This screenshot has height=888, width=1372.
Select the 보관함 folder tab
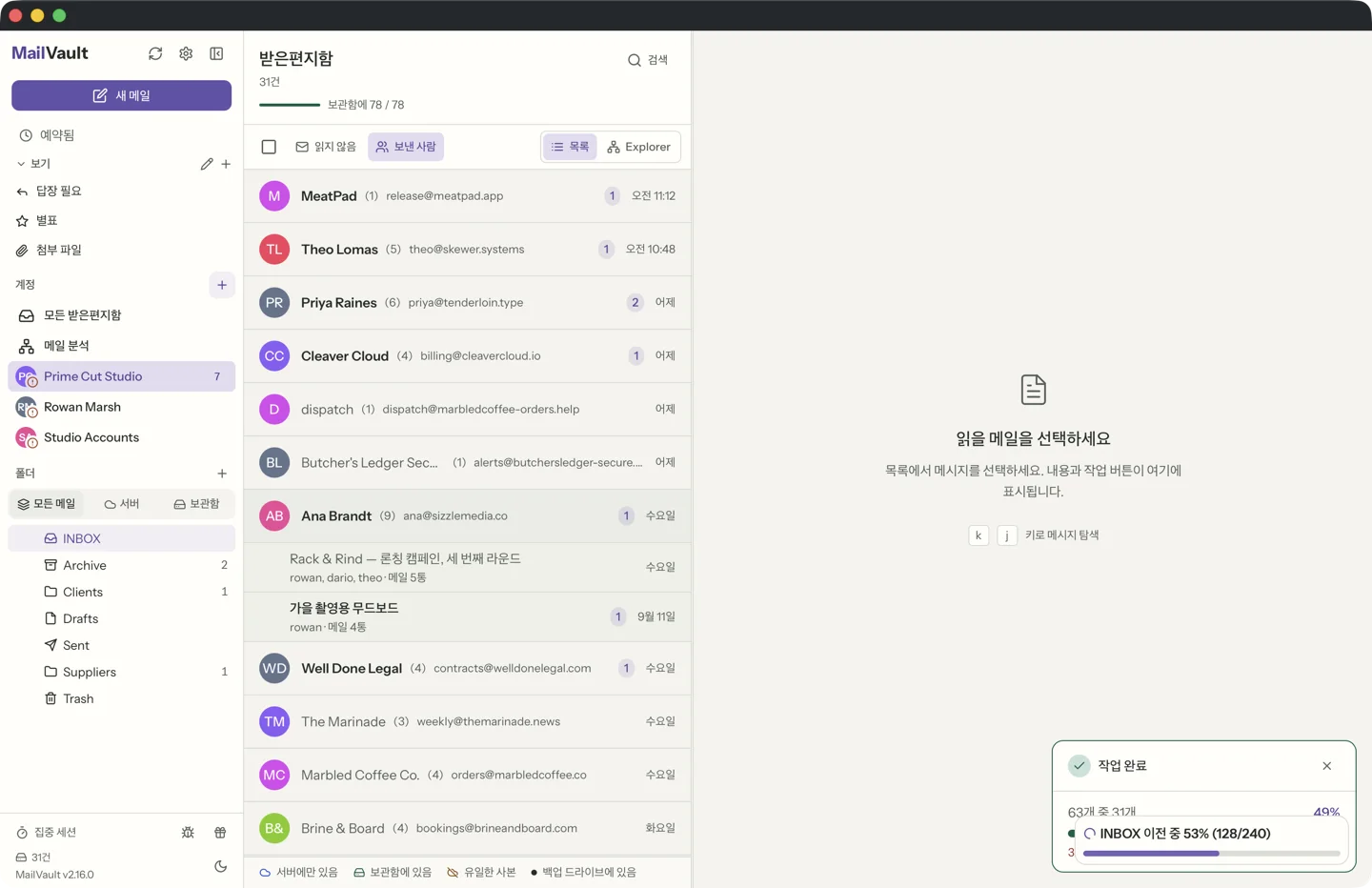tap(196, 504)
